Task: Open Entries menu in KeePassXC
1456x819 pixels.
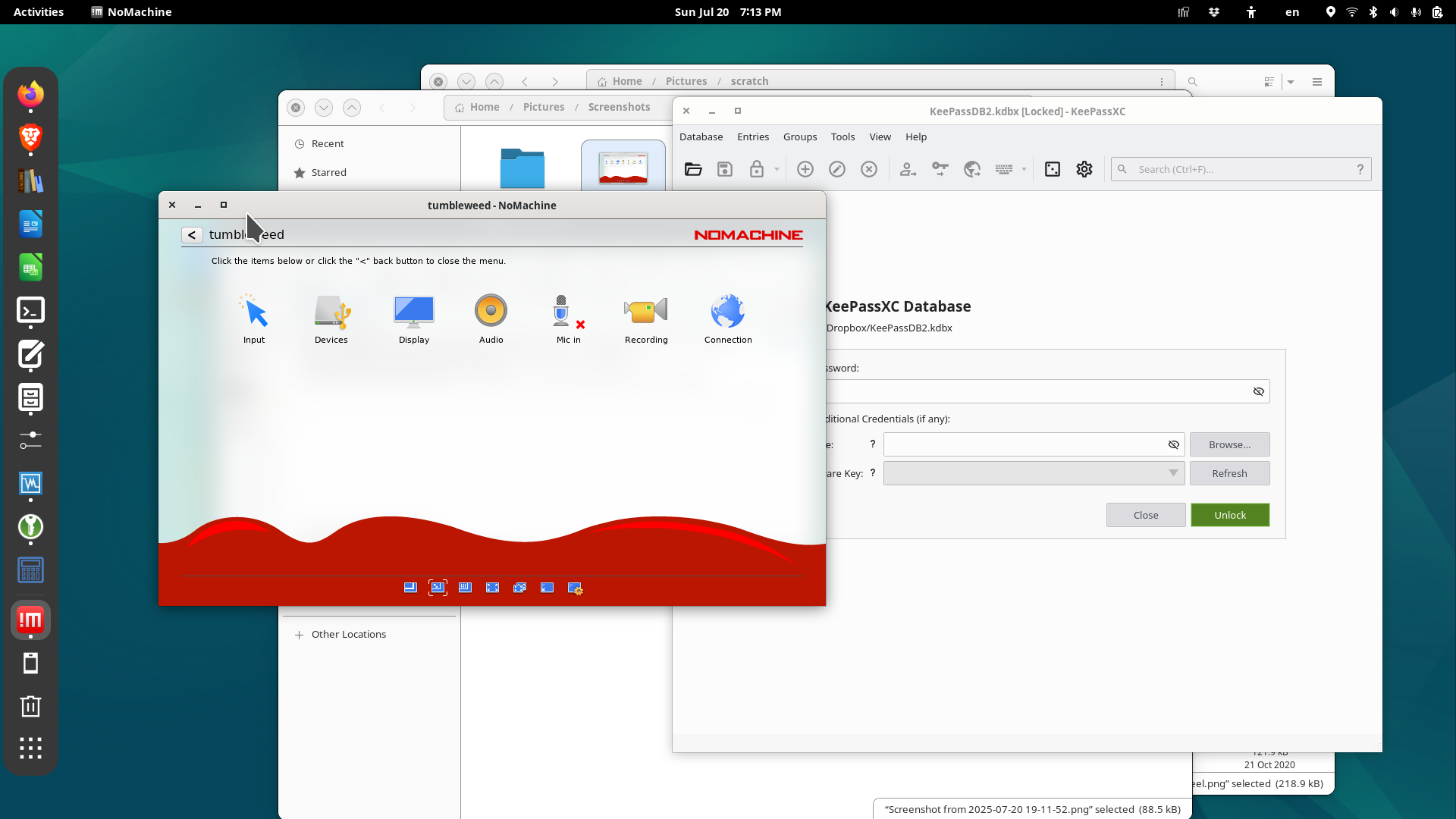Action: click(x=753, y=137)
